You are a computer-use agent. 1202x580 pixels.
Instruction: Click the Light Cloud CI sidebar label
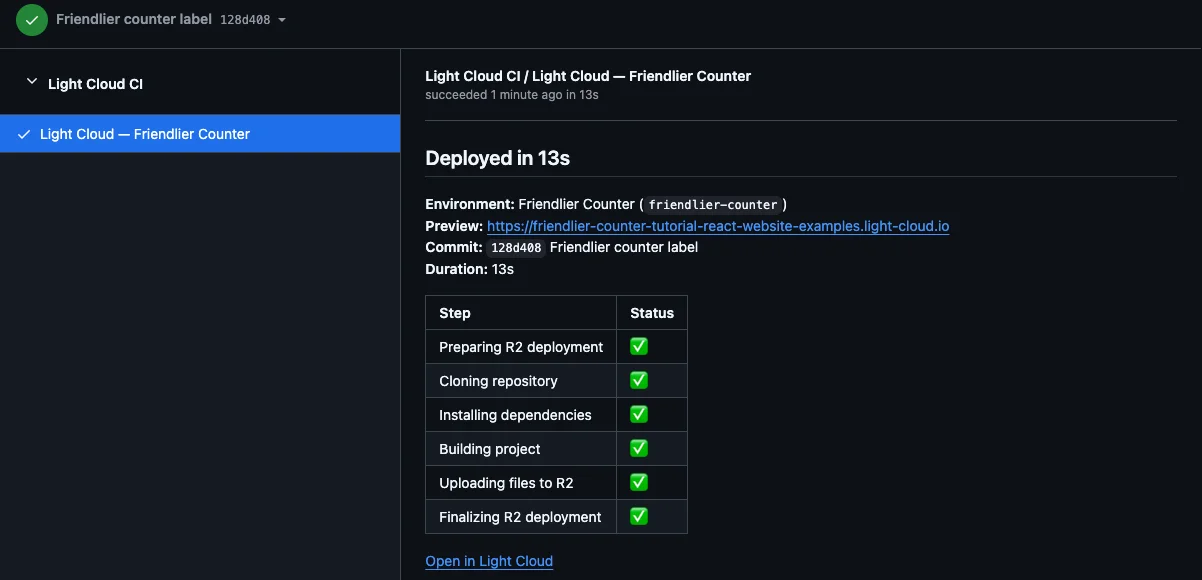tap(95, 84)
